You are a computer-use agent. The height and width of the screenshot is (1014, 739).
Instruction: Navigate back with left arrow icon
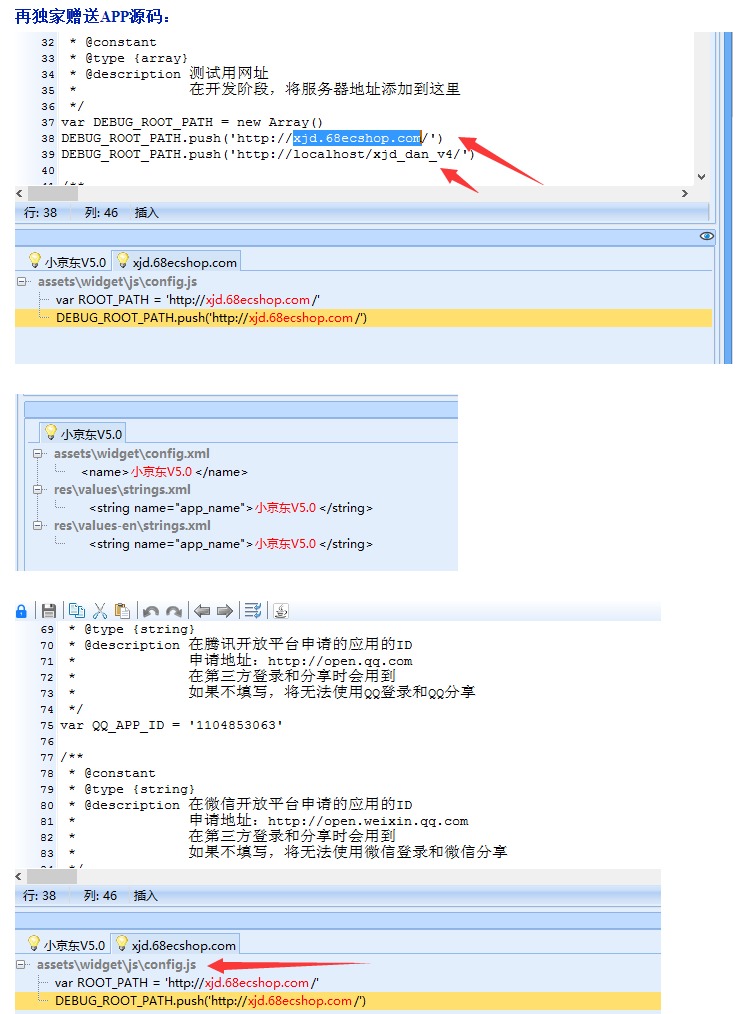202,611
